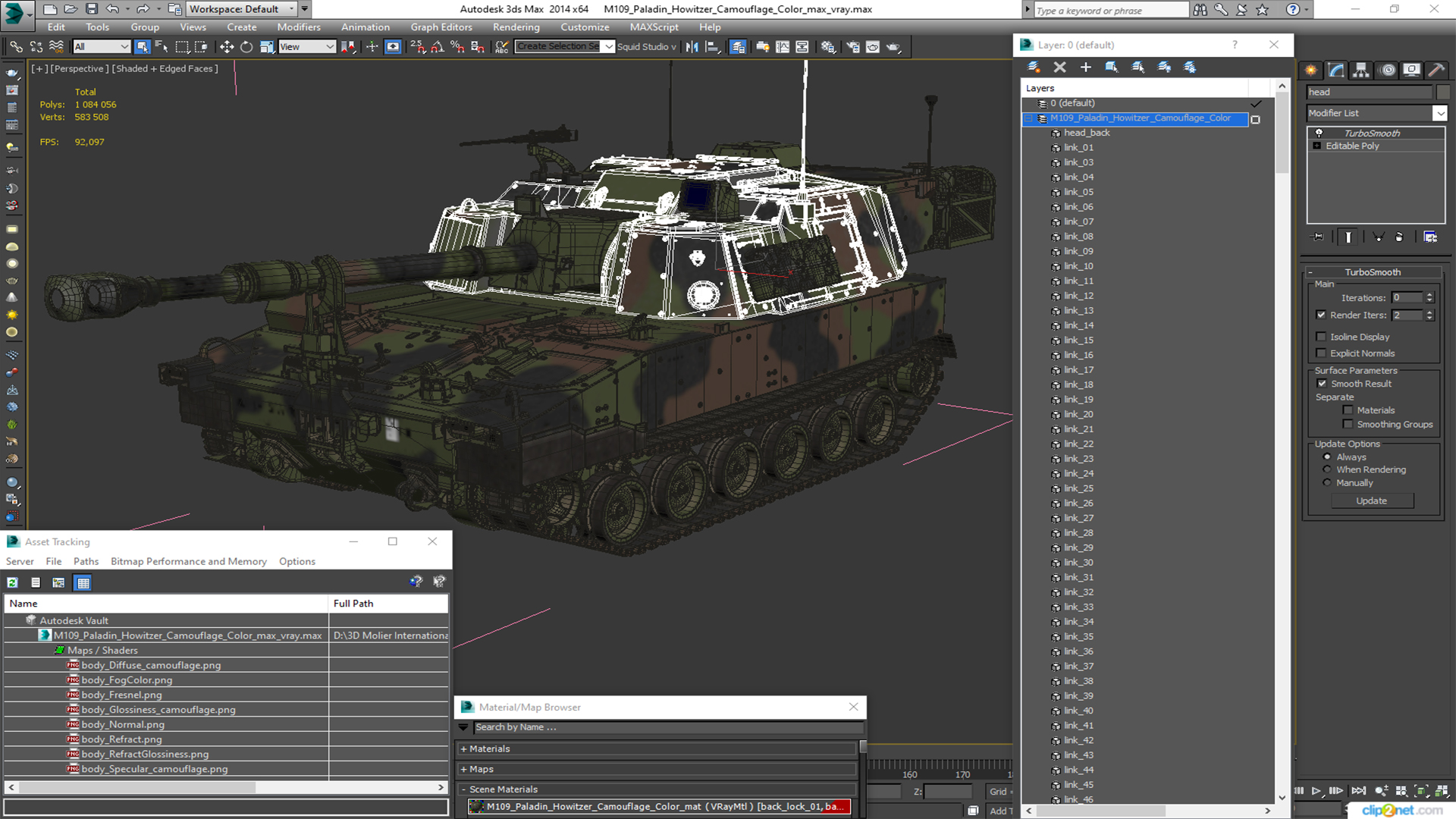The image size is (1456, 819).
Task: Open the Display command panel tab
Action: click(1411, 71)
